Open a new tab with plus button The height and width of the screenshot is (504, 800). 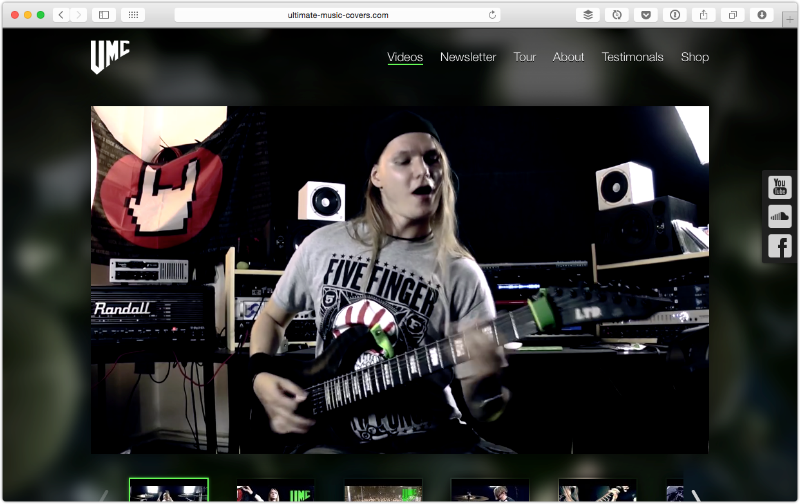click(x=790, y=19)
